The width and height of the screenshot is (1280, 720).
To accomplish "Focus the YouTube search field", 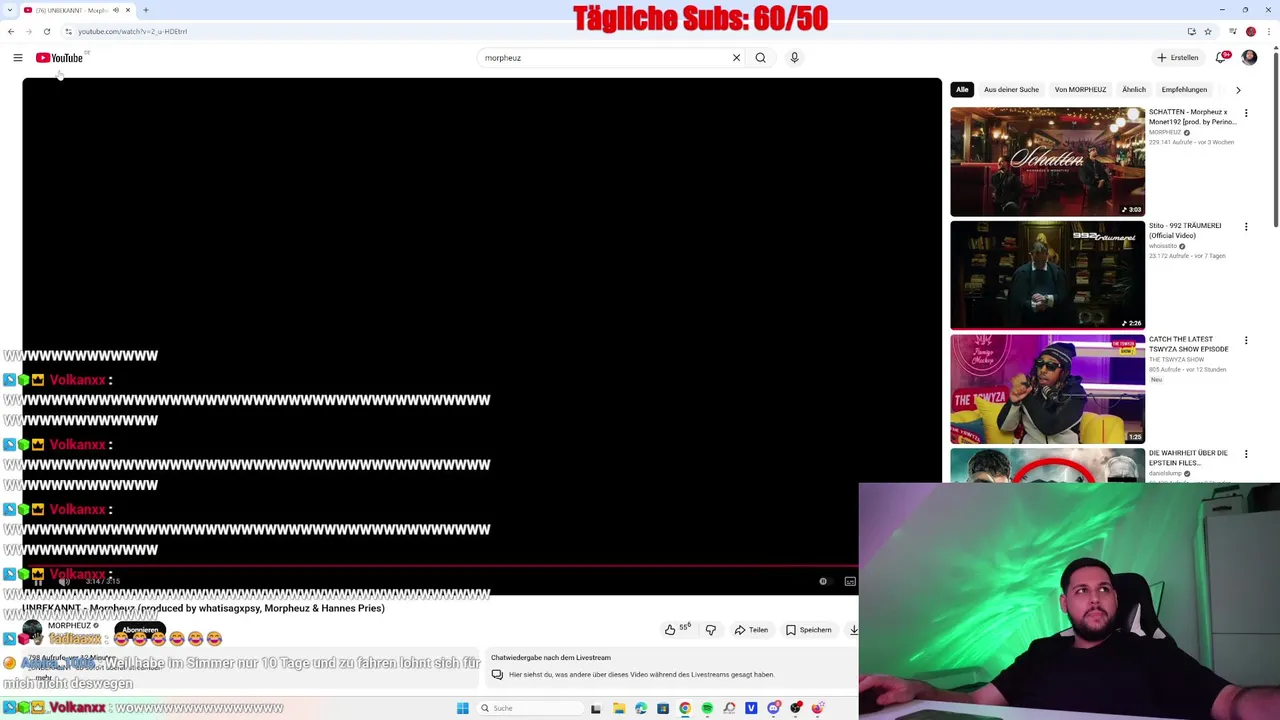I will (x=604, y=58).
